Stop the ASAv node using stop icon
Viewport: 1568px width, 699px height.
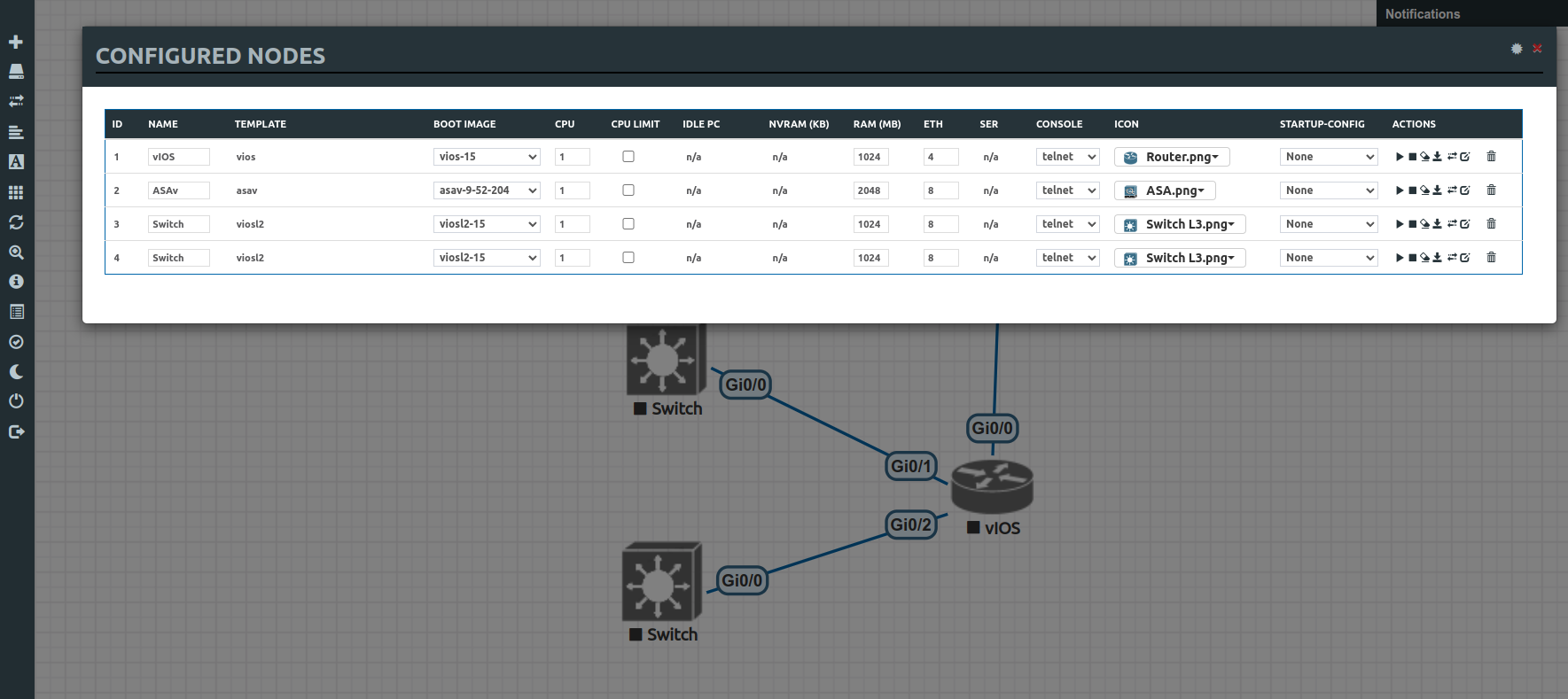[1412, 190]
